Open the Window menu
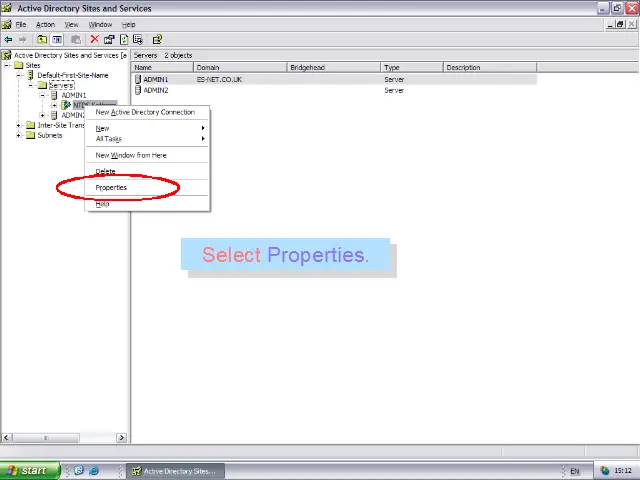 pos(100,24)
